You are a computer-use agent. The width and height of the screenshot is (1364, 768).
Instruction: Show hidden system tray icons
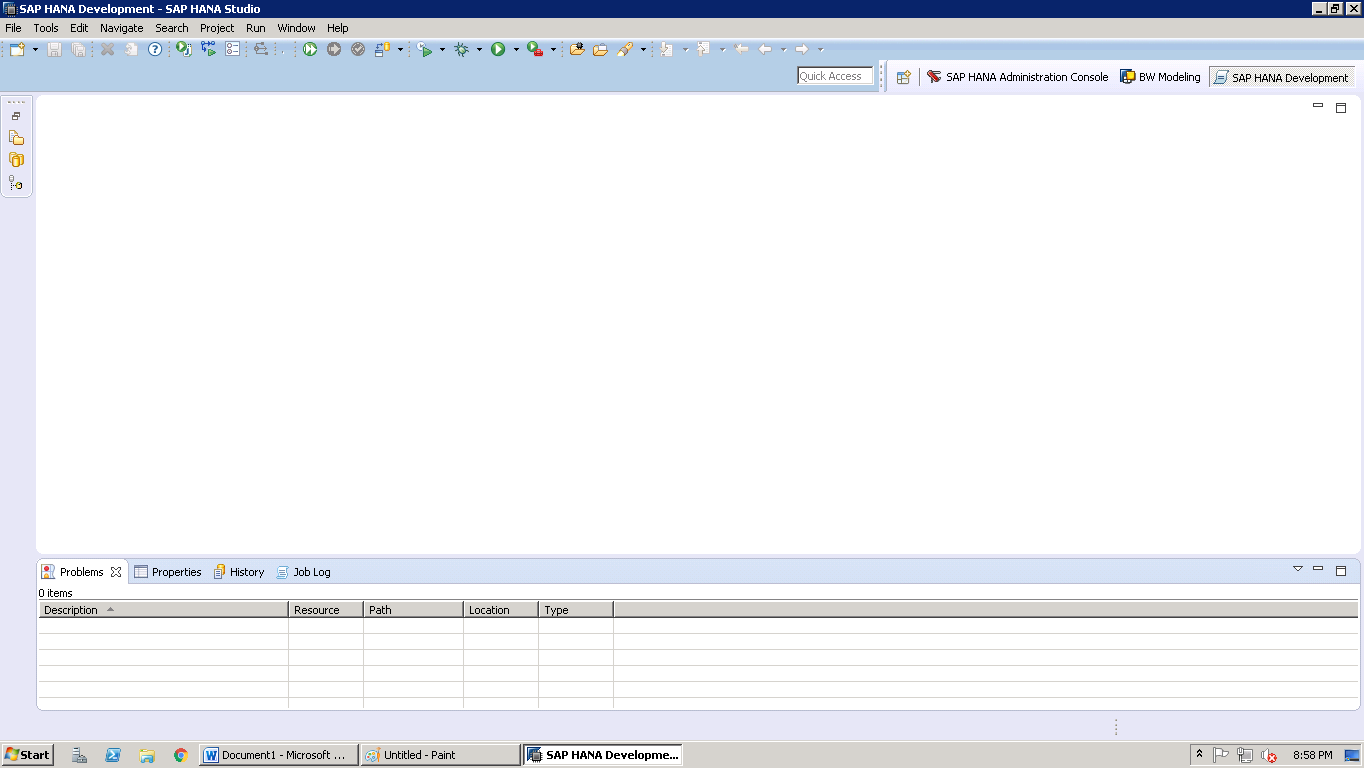1199,755
